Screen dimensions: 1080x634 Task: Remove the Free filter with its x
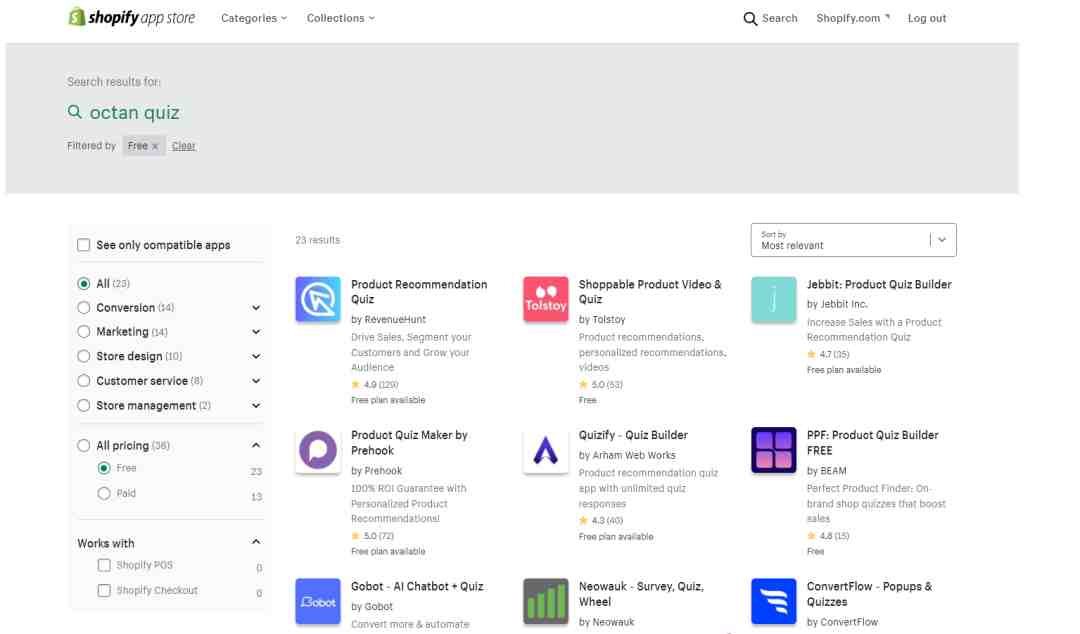click(155, 146)
